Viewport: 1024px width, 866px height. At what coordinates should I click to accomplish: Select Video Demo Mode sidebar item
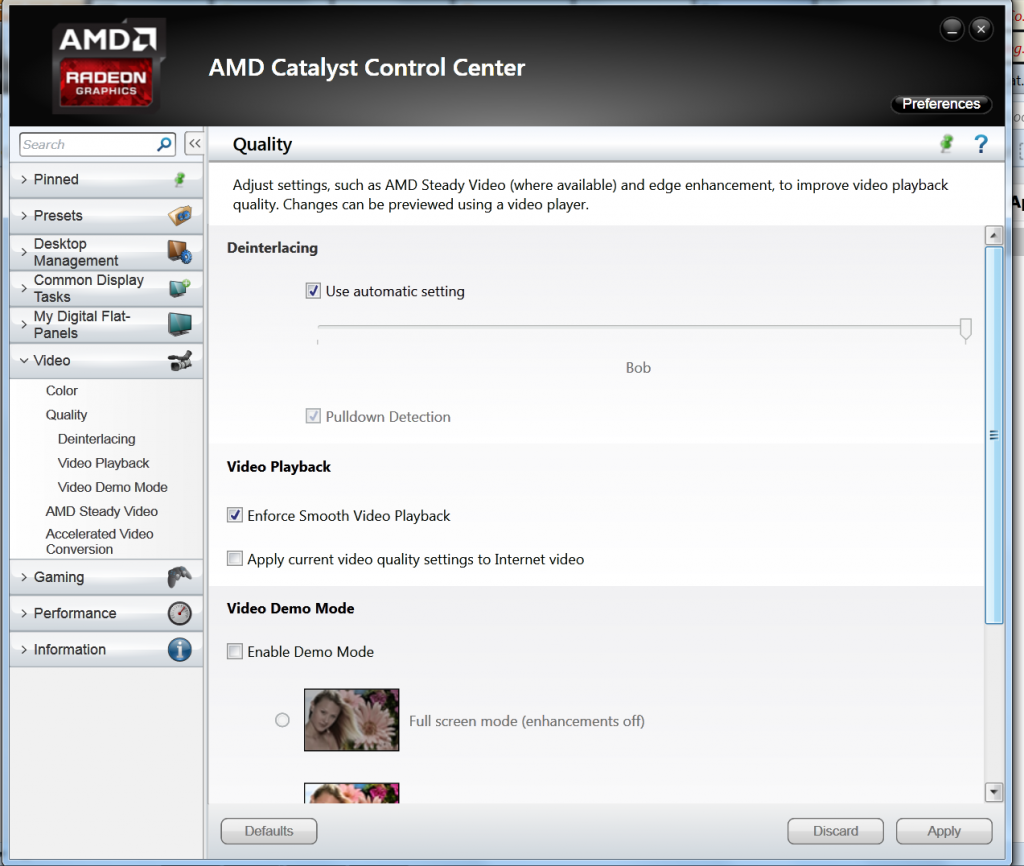[112, 487]
